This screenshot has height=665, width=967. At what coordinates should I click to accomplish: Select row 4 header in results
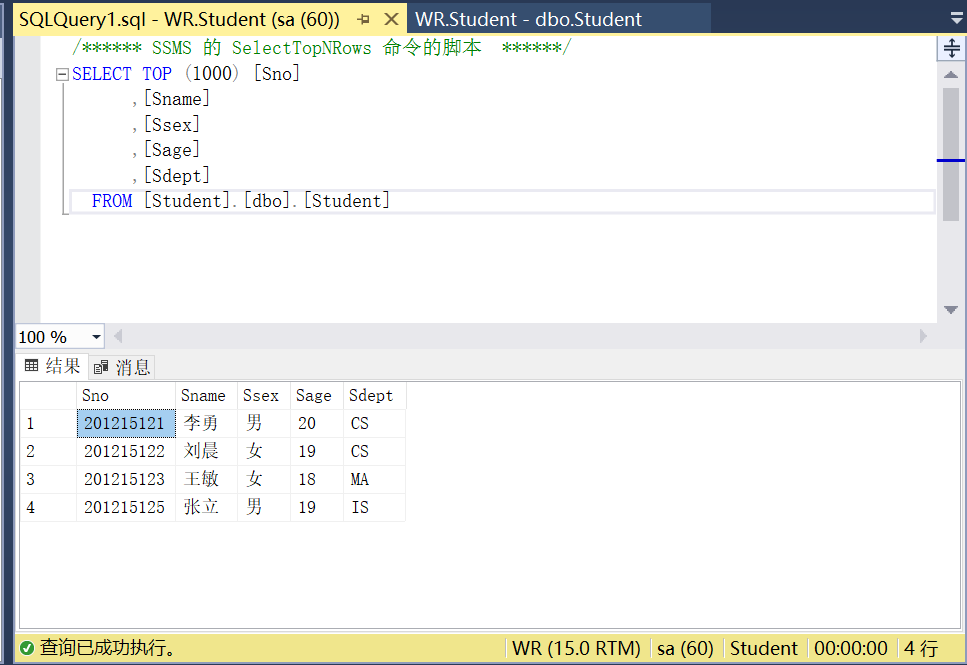coord(48,507)
